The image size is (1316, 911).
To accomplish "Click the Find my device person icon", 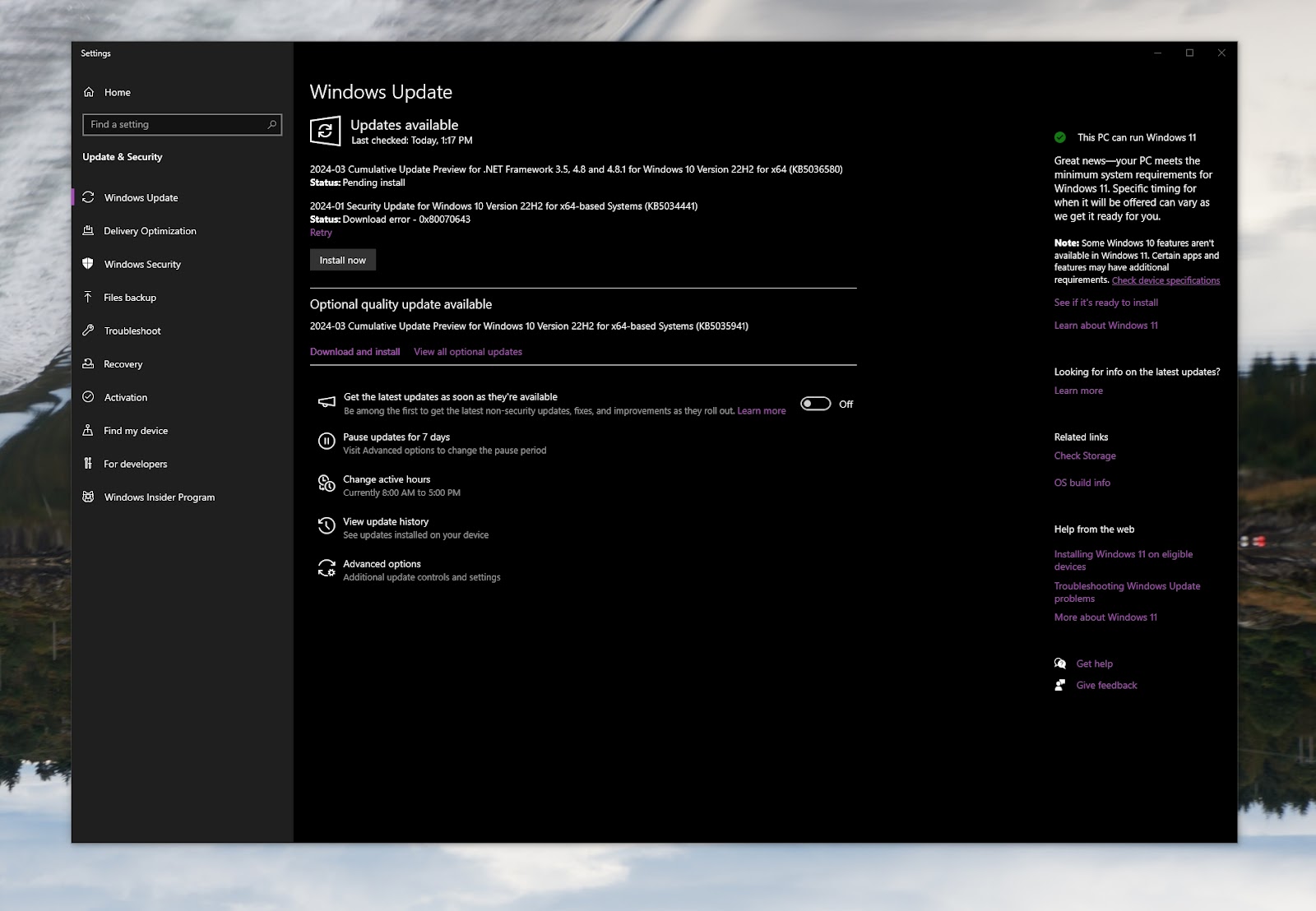I will click(x=88, y=431).
